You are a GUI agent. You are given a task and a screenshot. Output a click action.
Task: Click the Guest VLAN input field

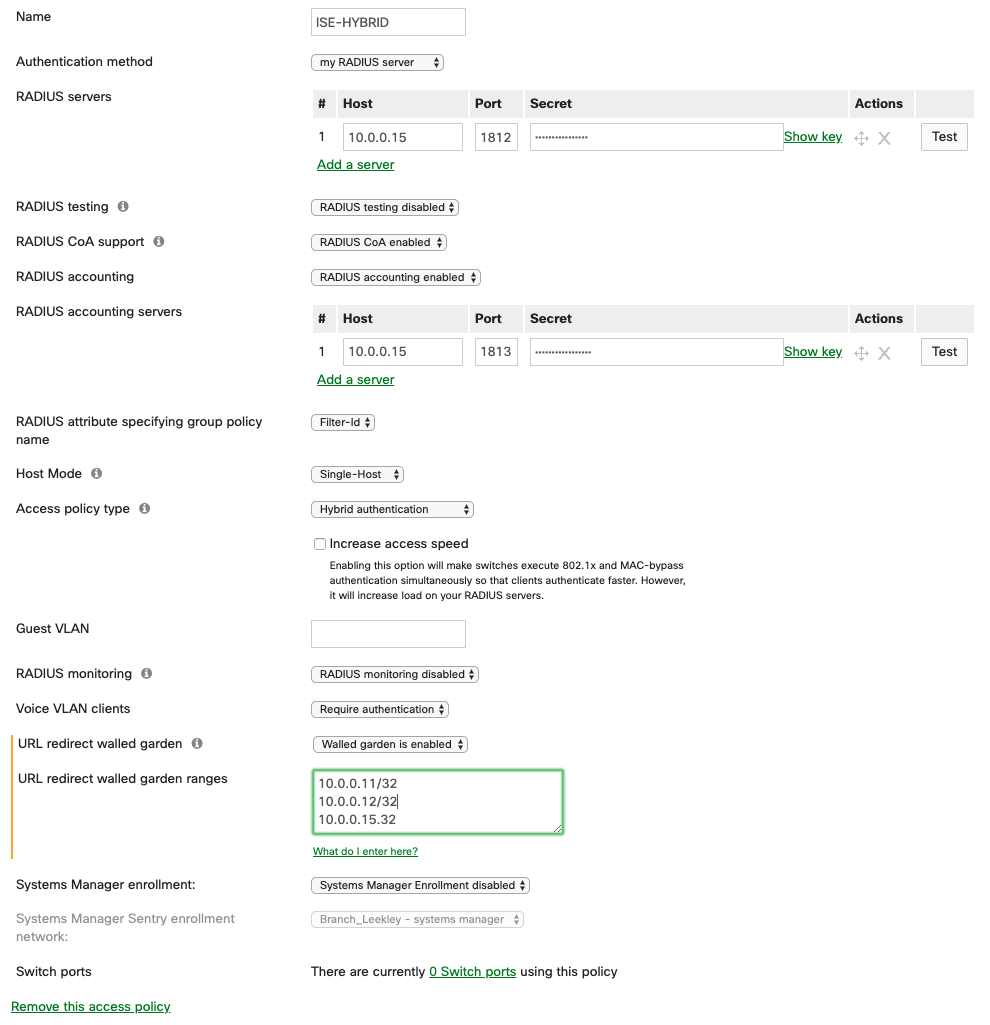tap(388, 634)
